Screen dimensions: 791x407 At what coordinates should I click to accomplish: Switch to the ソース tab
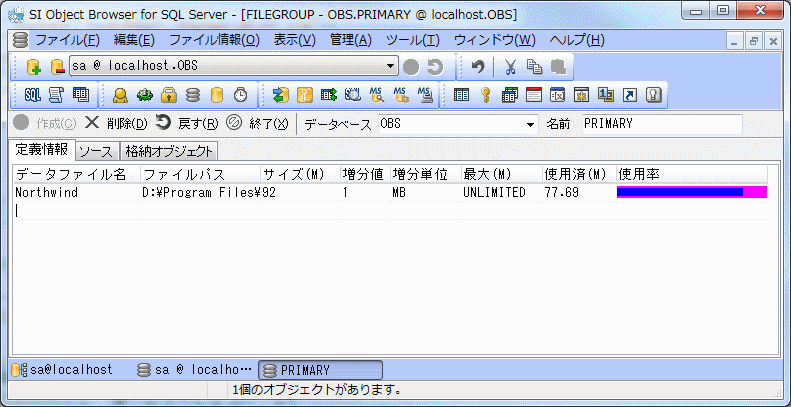(96, 152)
